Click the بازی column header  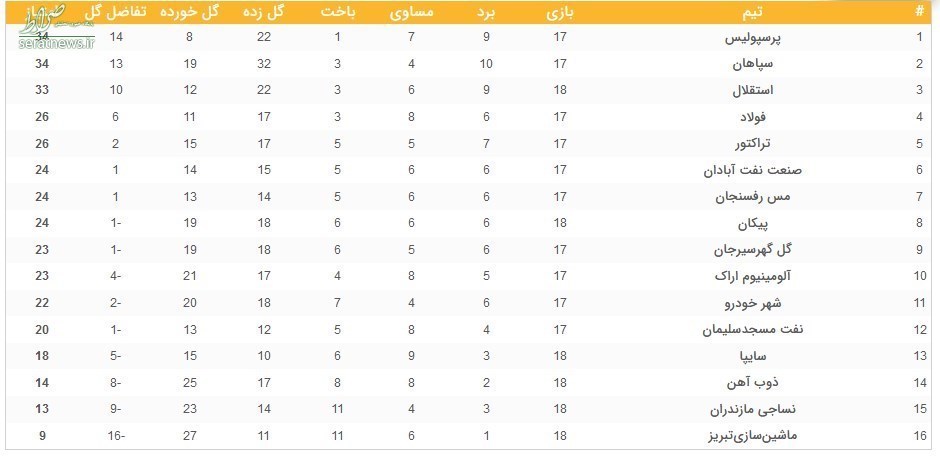point(560,12)
